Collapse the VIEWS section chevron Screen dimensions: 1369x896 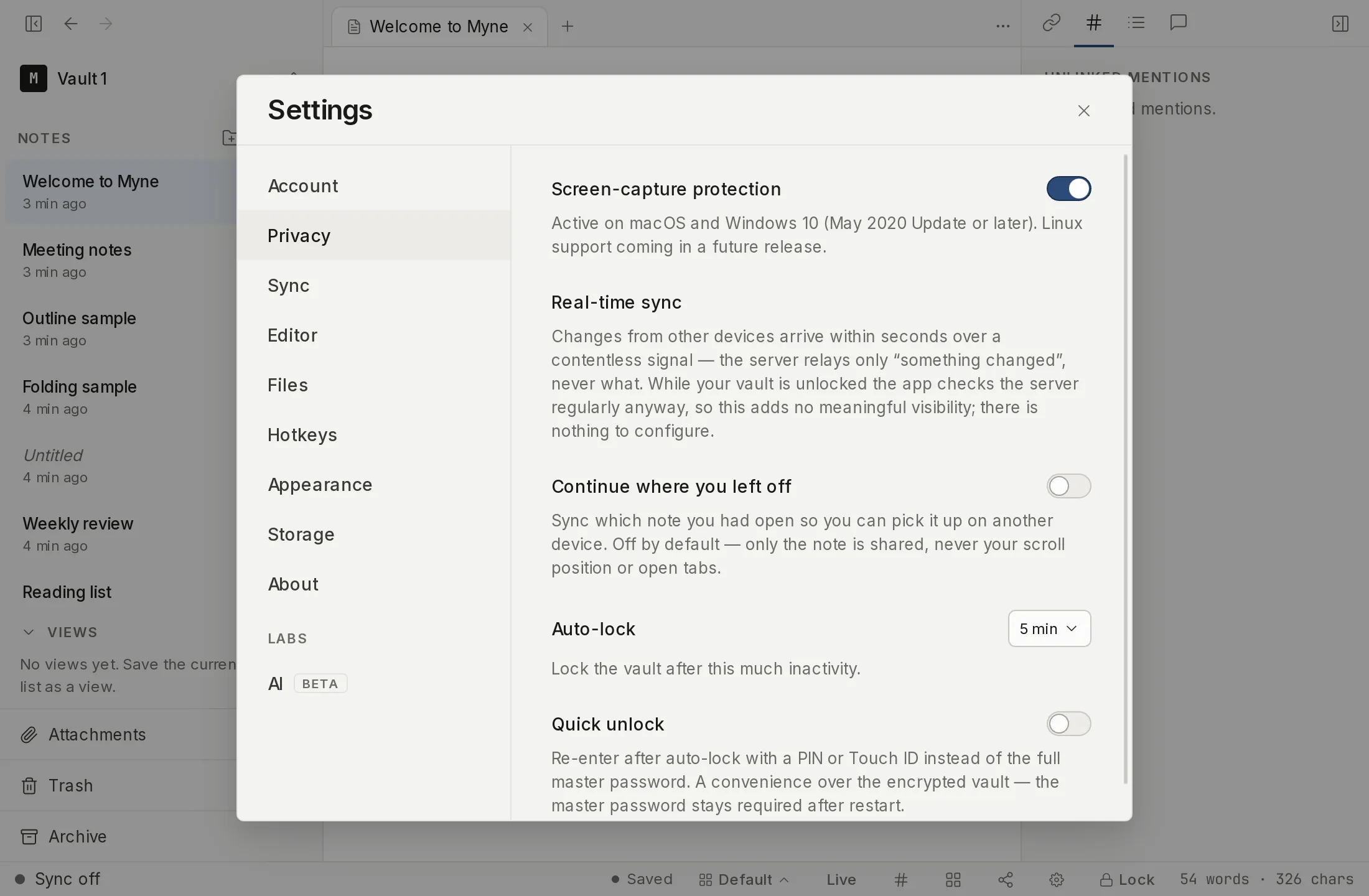pyautogui.click(x=29, y=632)
